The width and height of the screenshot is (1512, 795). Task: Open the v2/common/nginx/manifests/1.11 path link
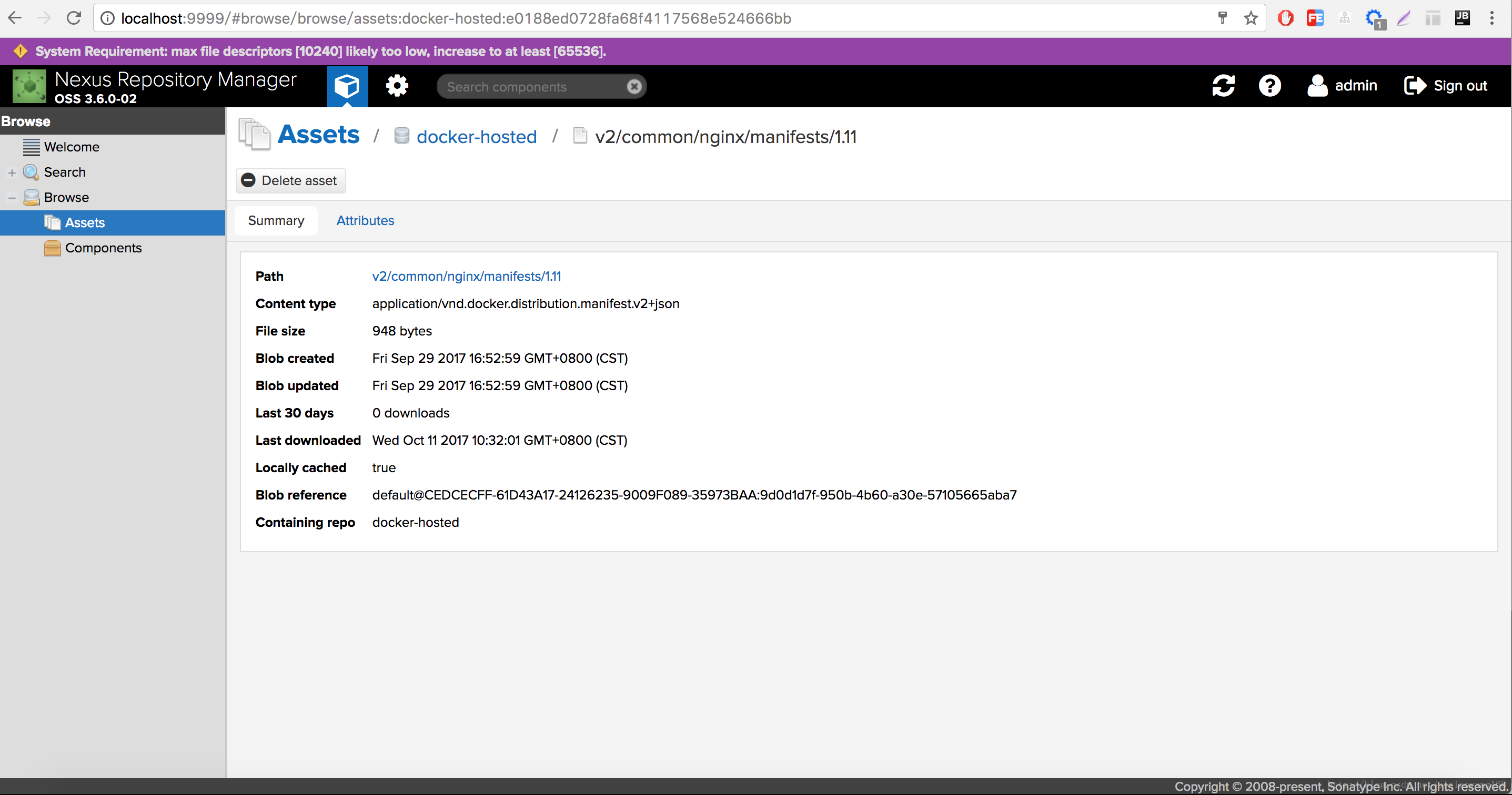click(467, 276)
